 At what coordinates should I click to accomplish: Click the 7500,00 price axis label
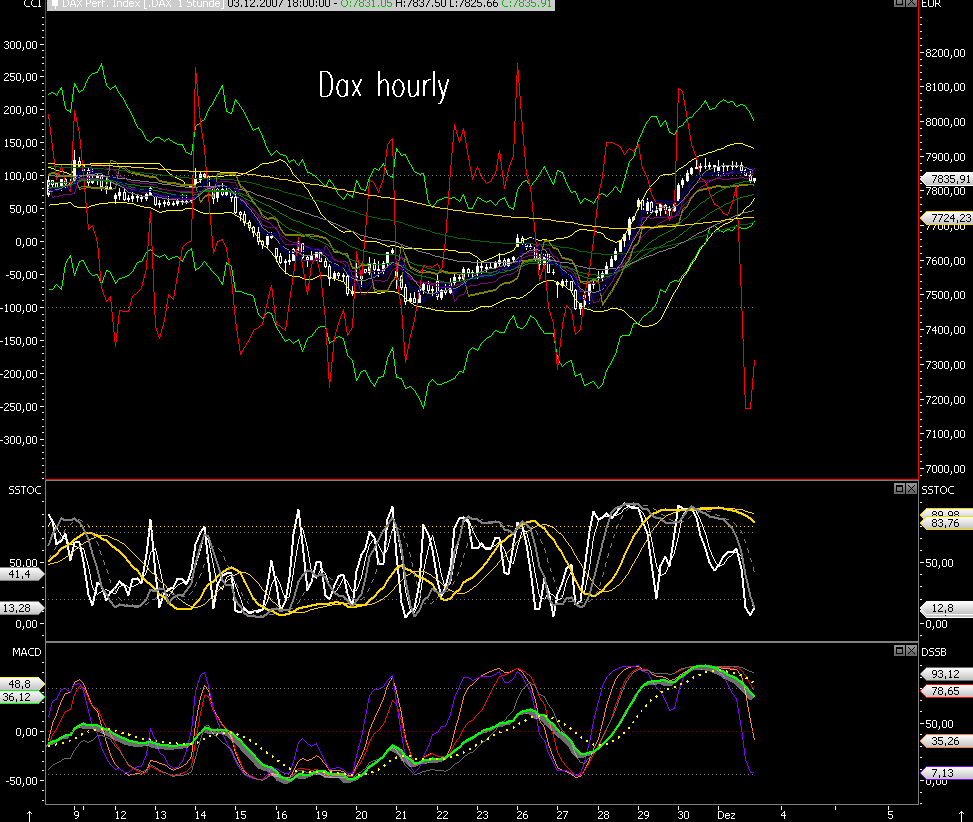coord(945,295)
